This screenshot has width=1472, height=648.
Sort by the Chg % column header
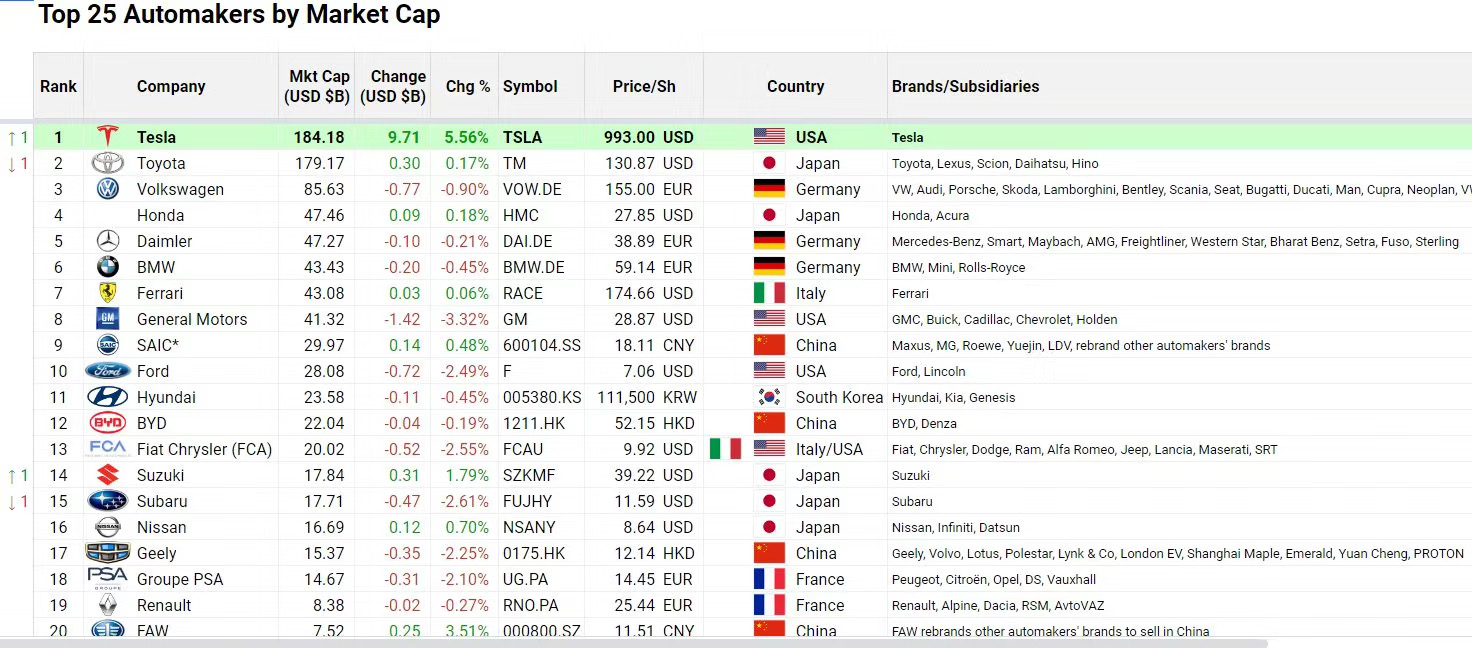point(468,86)
